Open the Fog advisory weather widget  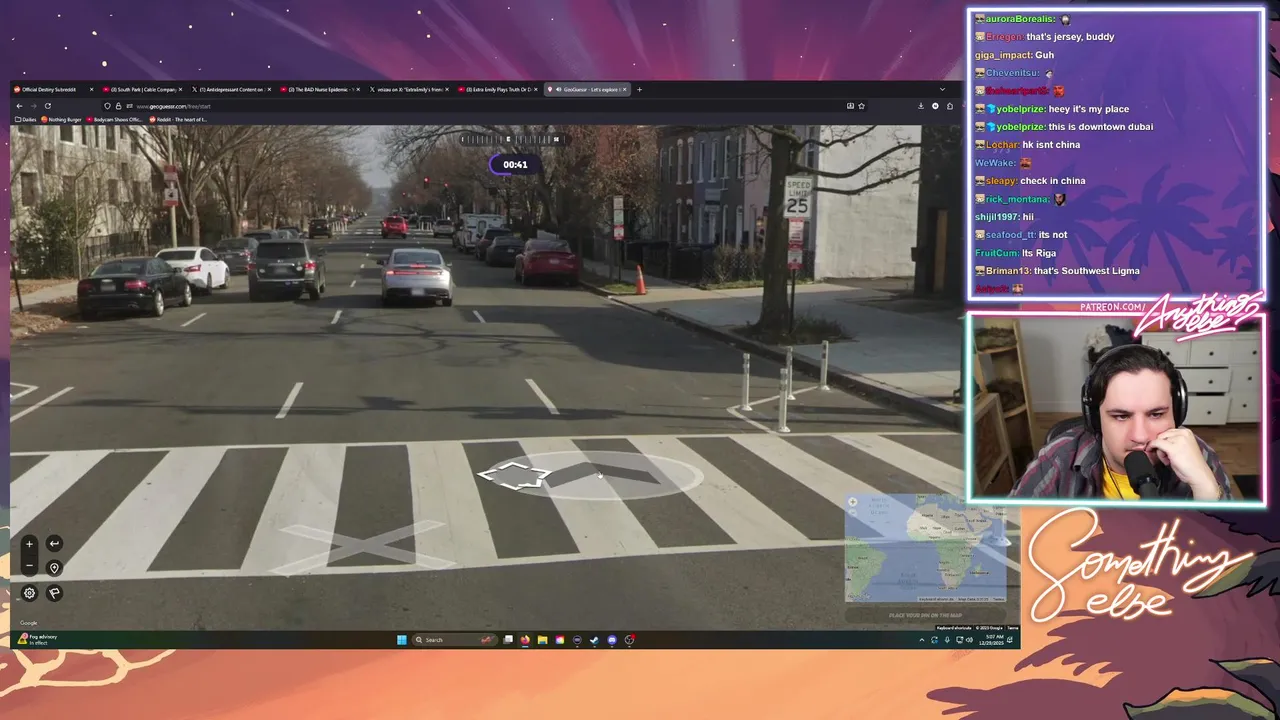(39, 639)
